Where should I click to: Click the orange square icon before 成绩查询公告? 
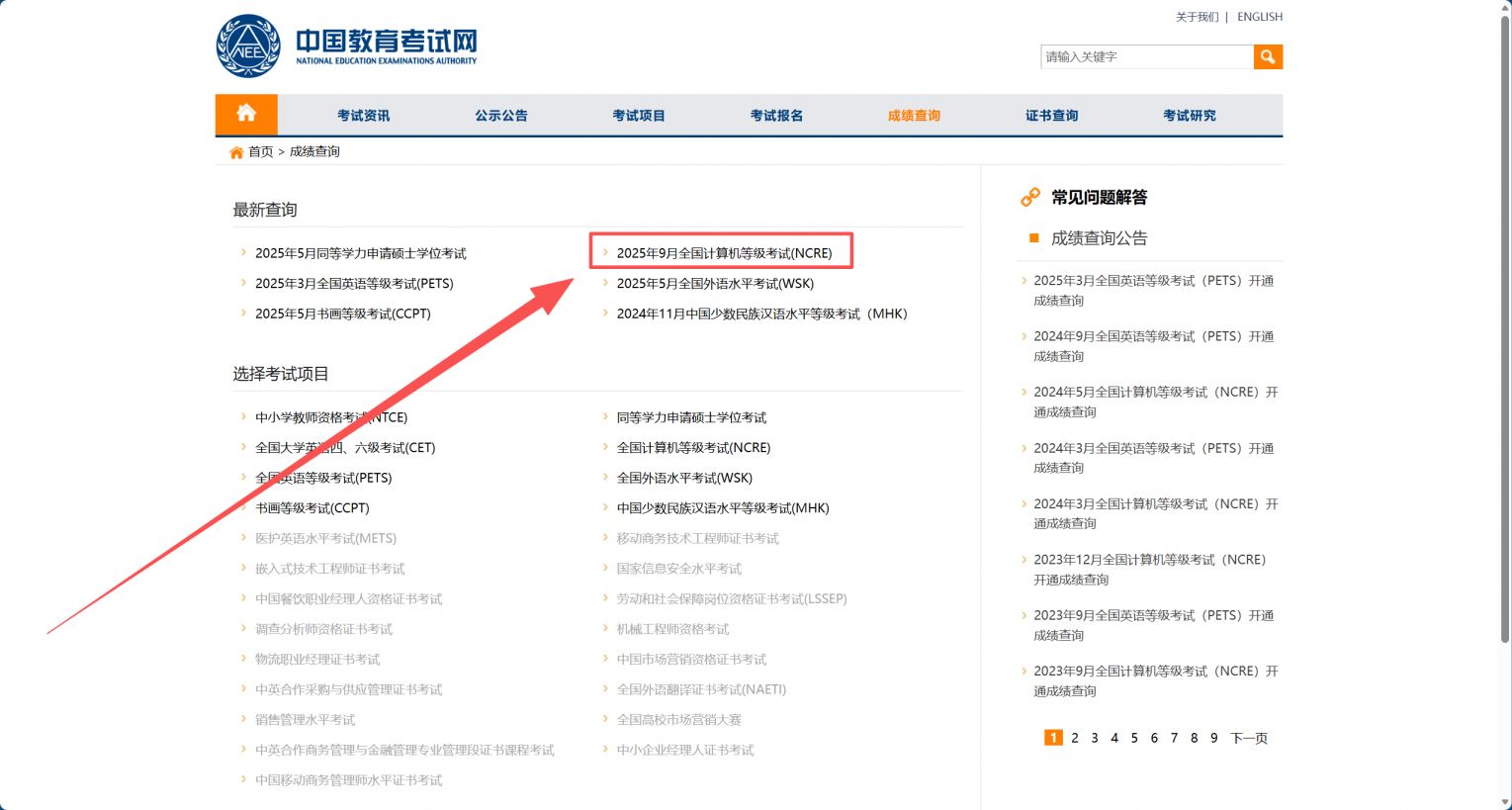(1031, 238)
